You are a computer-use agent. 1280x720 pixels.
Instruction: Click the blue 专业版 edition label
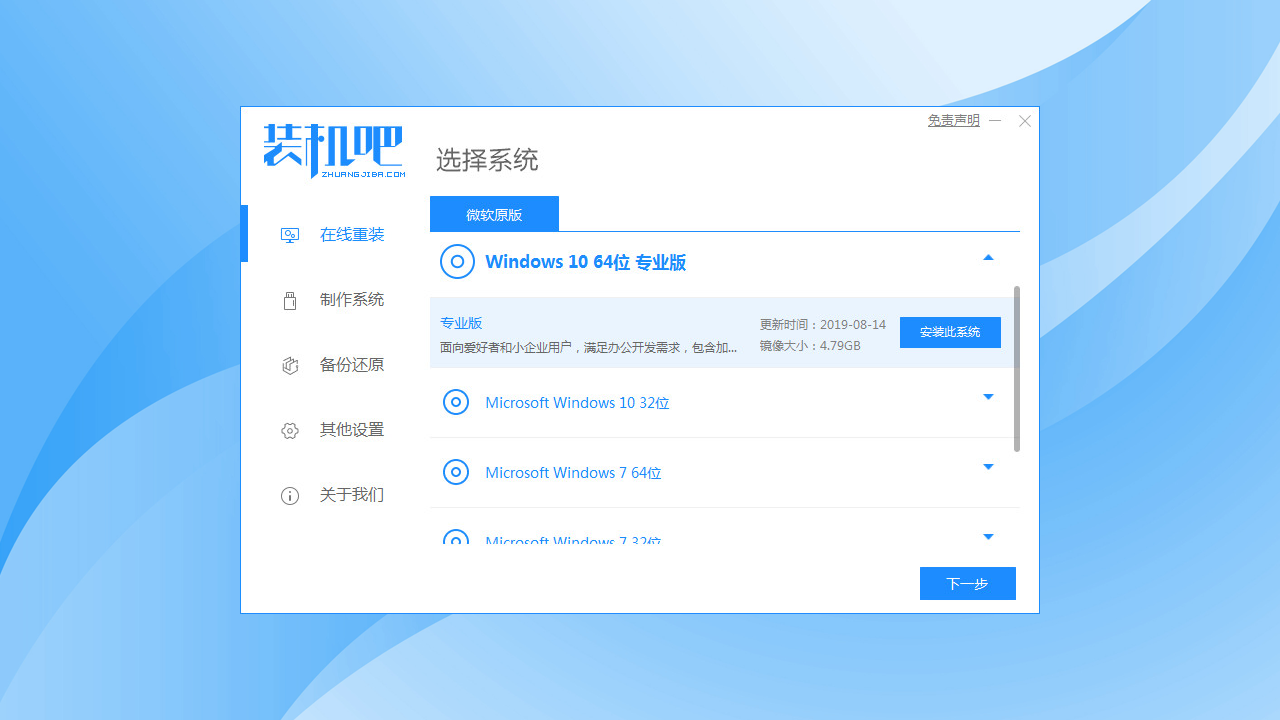pos(461,323)
